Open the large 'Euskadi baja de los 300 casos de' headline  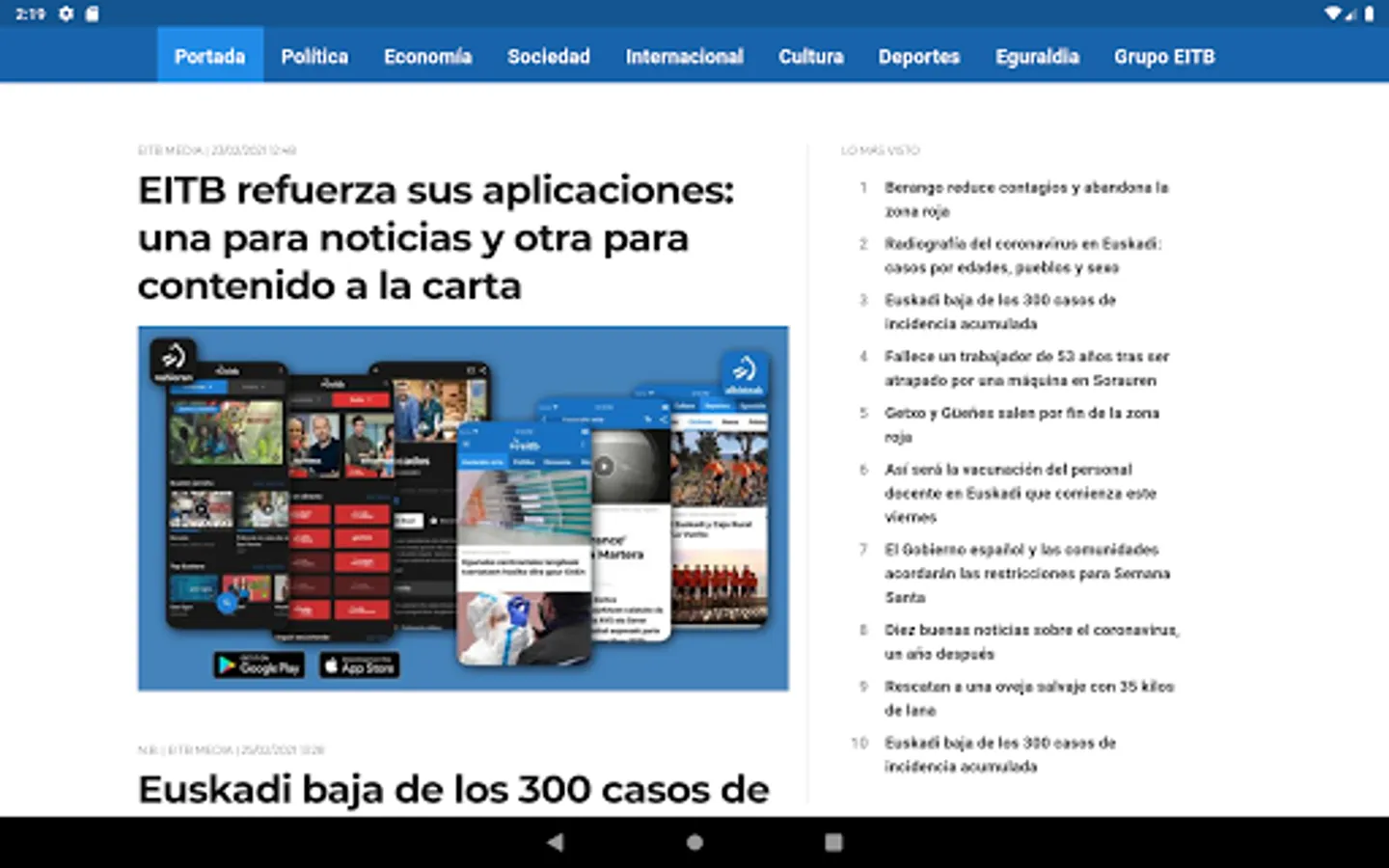(x=453, y=790)
